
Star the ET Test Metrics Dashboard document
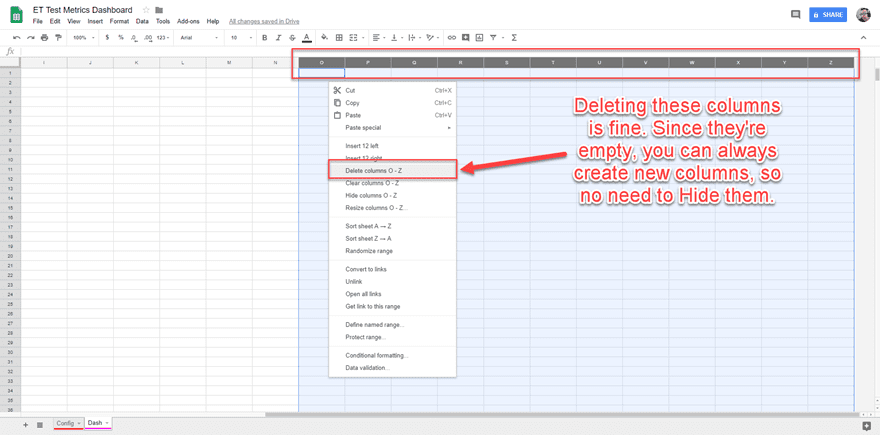146,10
